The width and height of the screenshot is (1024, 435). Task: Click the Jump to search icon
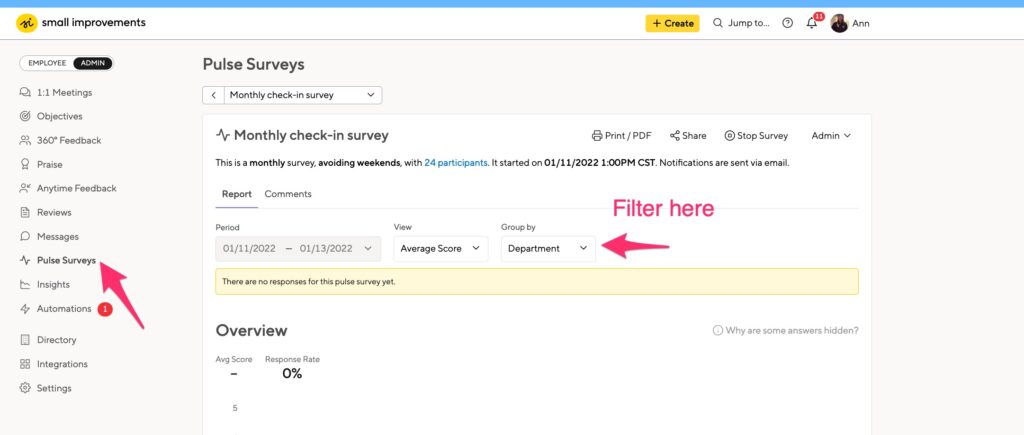click(x=718, y=24)
